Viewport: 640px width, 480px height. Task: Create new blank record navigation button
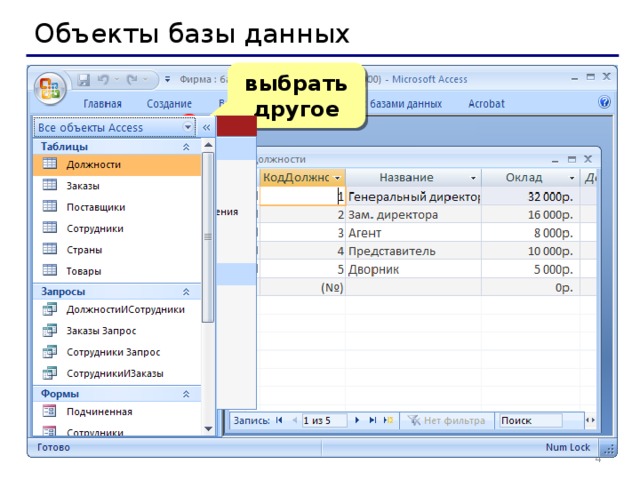point(388,420)
